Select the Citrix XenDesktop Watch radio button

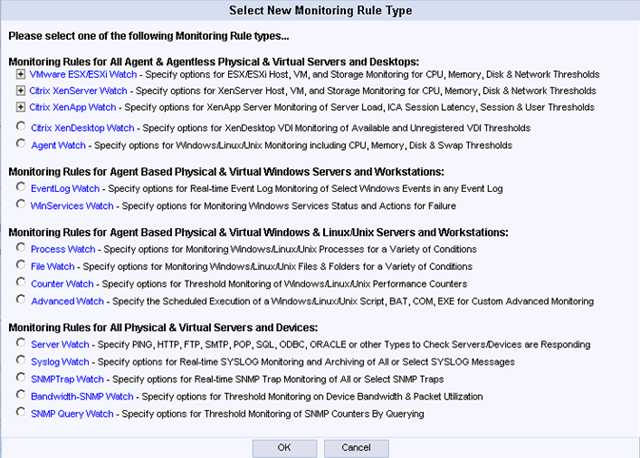click(x=21, y=126)
